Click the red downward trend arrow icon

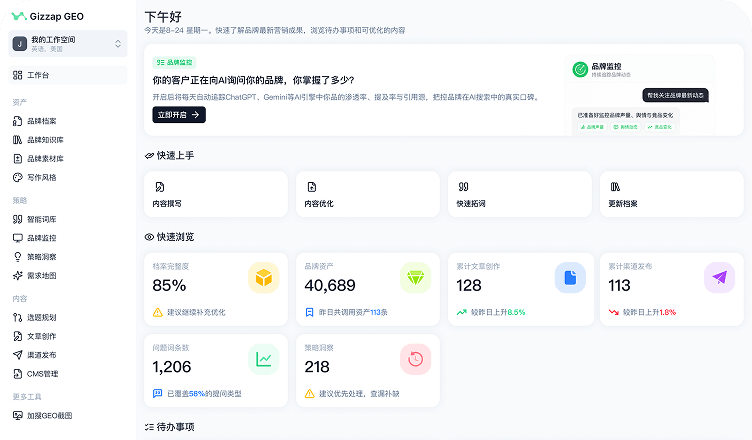pos(613,312)
